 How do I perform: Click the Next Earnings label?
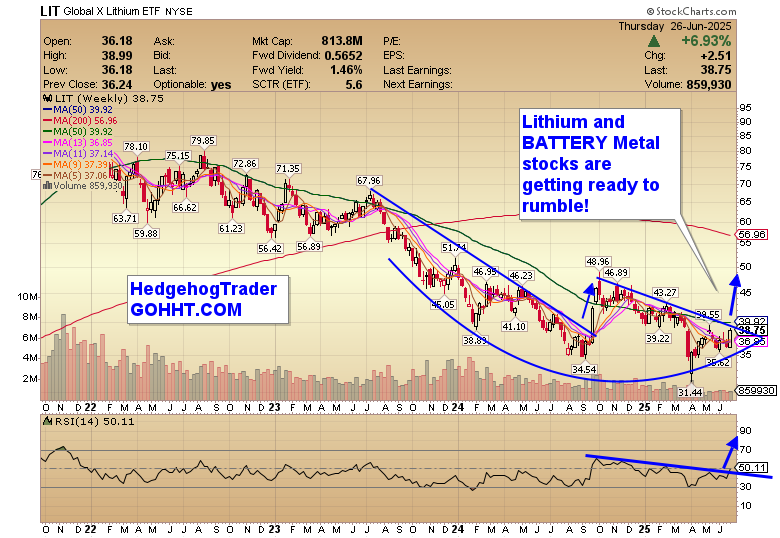pyautogui.click(x=417, y=84)
